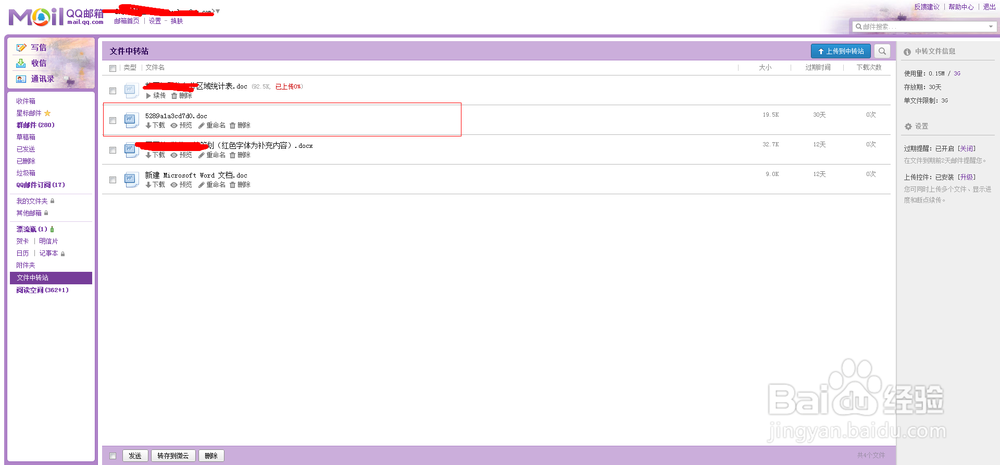Open the 收件箱 inbox folder

pyautogui.click(x=26, y=101)
